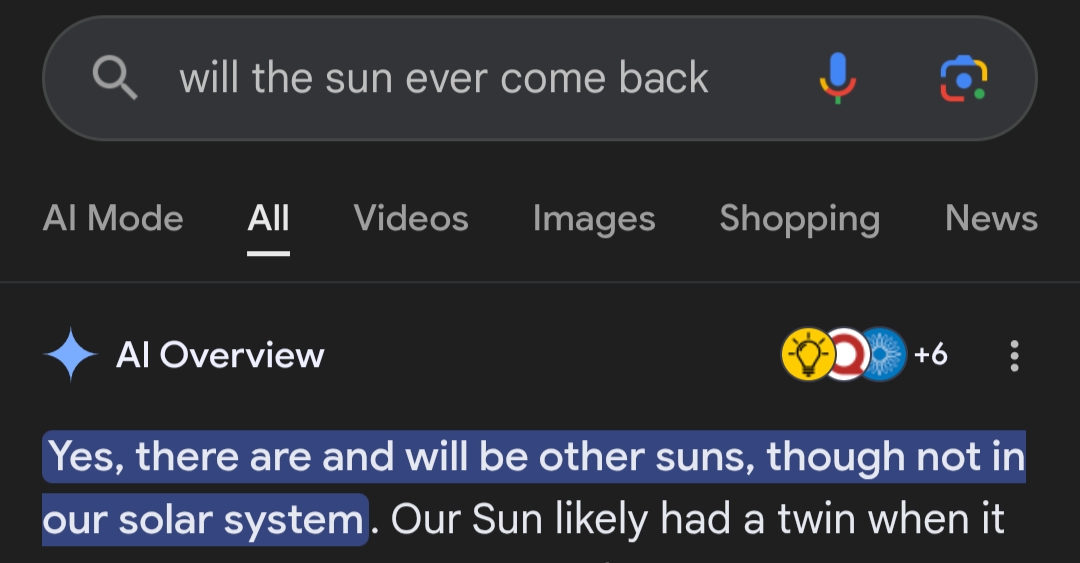Open AI Overview three-dot options menu
This screenshot has width=1080, height=563.
point(1014,355)
